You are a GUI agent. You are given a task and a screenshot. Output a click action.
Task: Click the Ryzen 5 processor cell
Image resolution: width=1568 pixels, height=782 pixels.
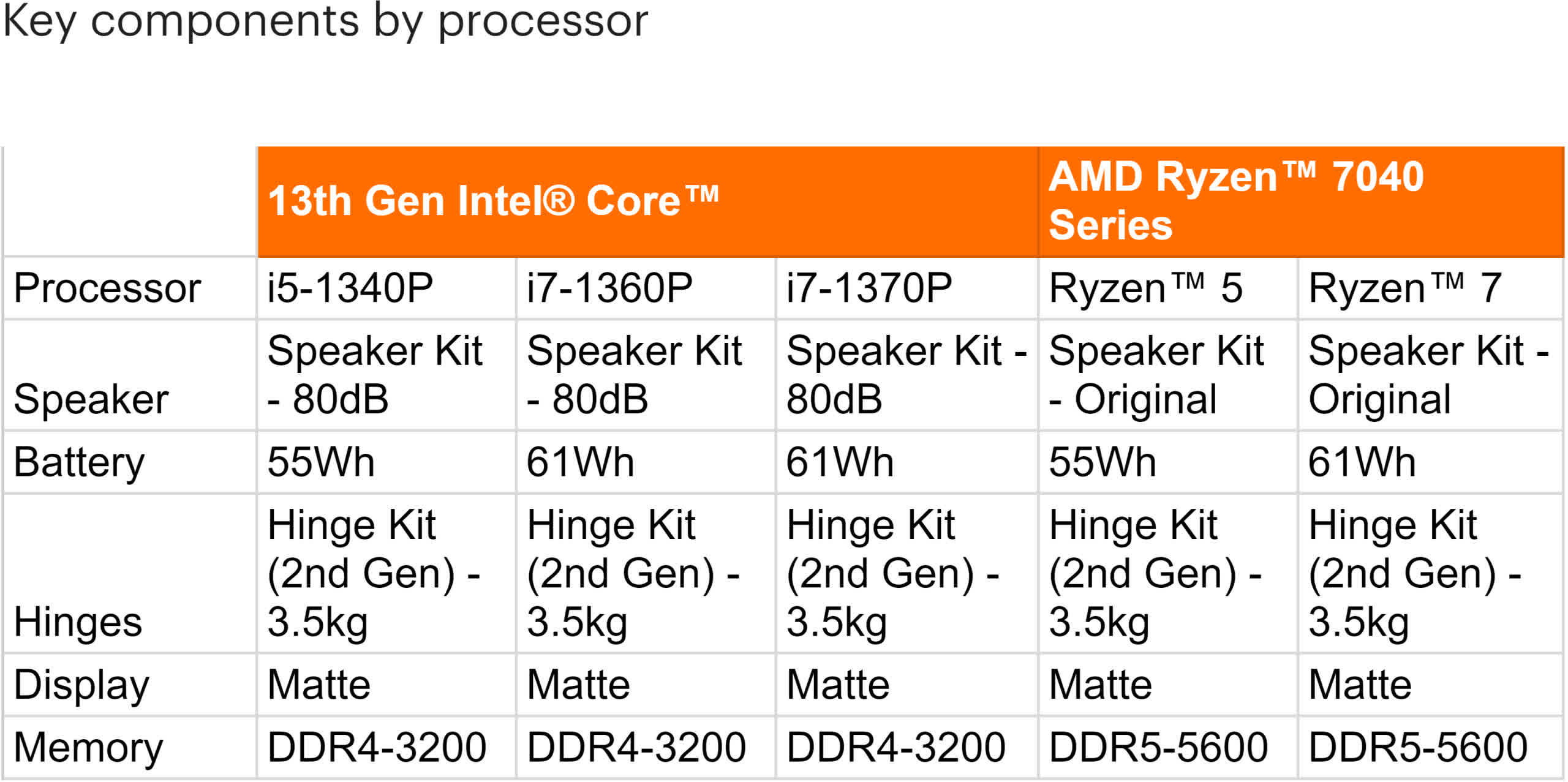coord(1168,288)
